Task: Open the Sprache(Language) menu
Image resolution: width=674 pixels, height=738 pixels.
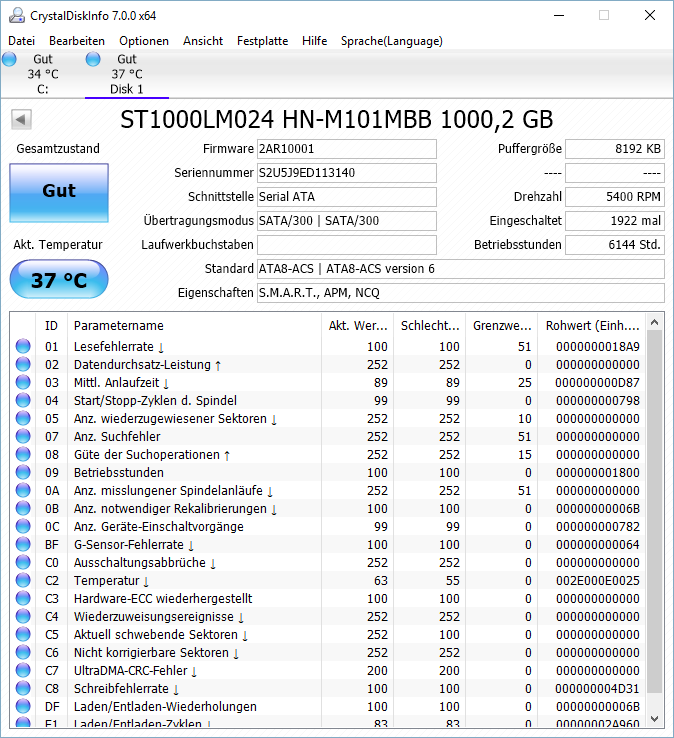Action: 392,41
